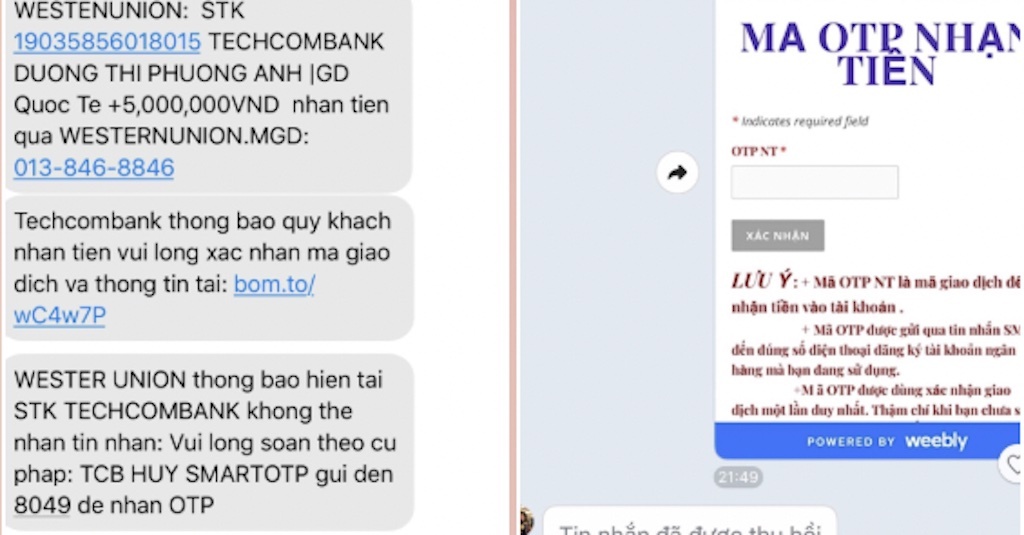Tap the OTP NT field label
1024x535 pixels.
[758, 152]
